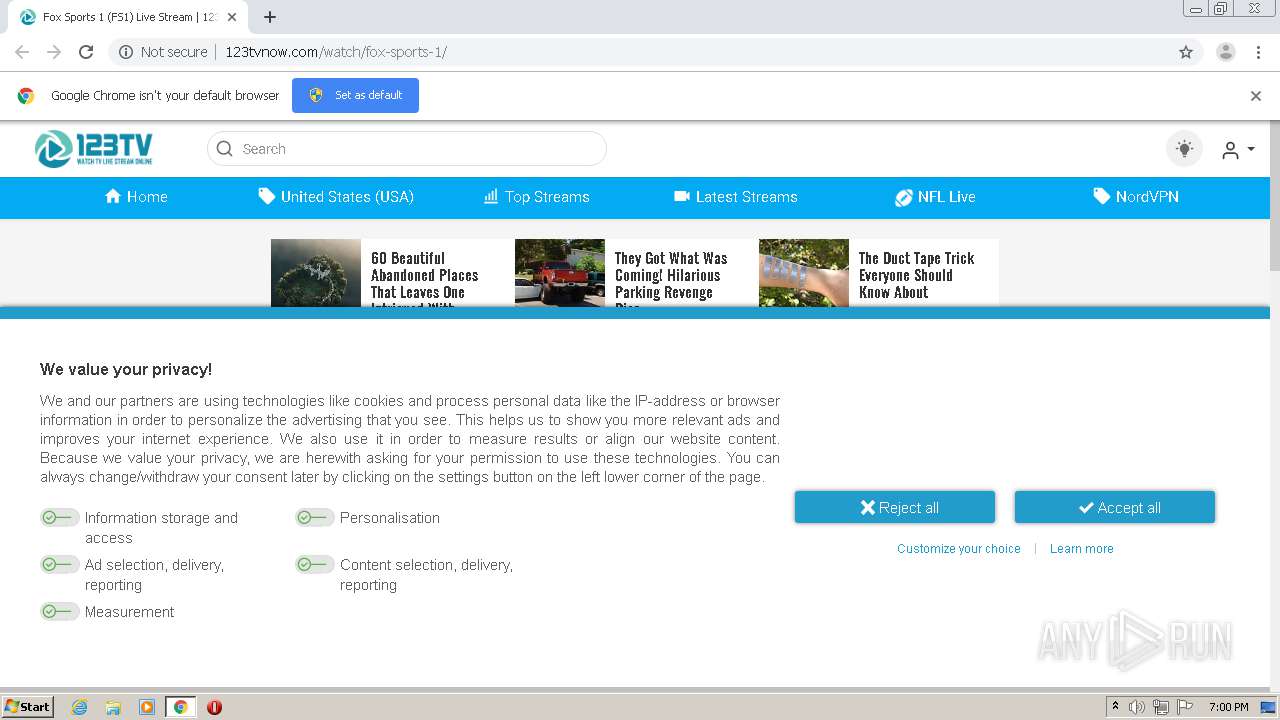The height and width of the screenshot is (720, 1280).
Task: Close the Fox Sports 1 tab
Action: click(x=232, y=17)
